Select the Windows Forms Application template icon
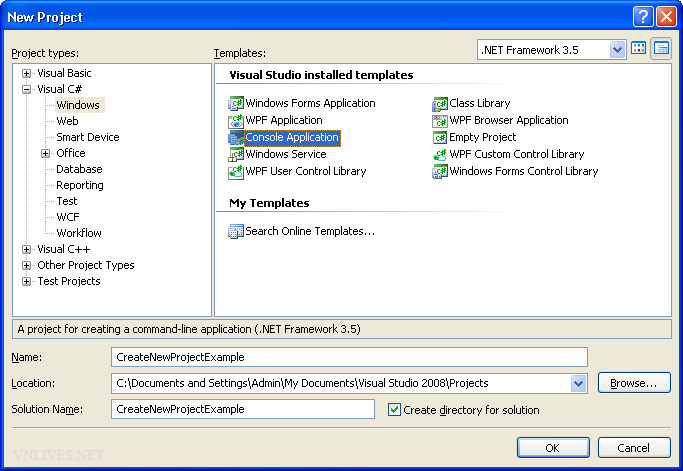 (x=236, y=103)
